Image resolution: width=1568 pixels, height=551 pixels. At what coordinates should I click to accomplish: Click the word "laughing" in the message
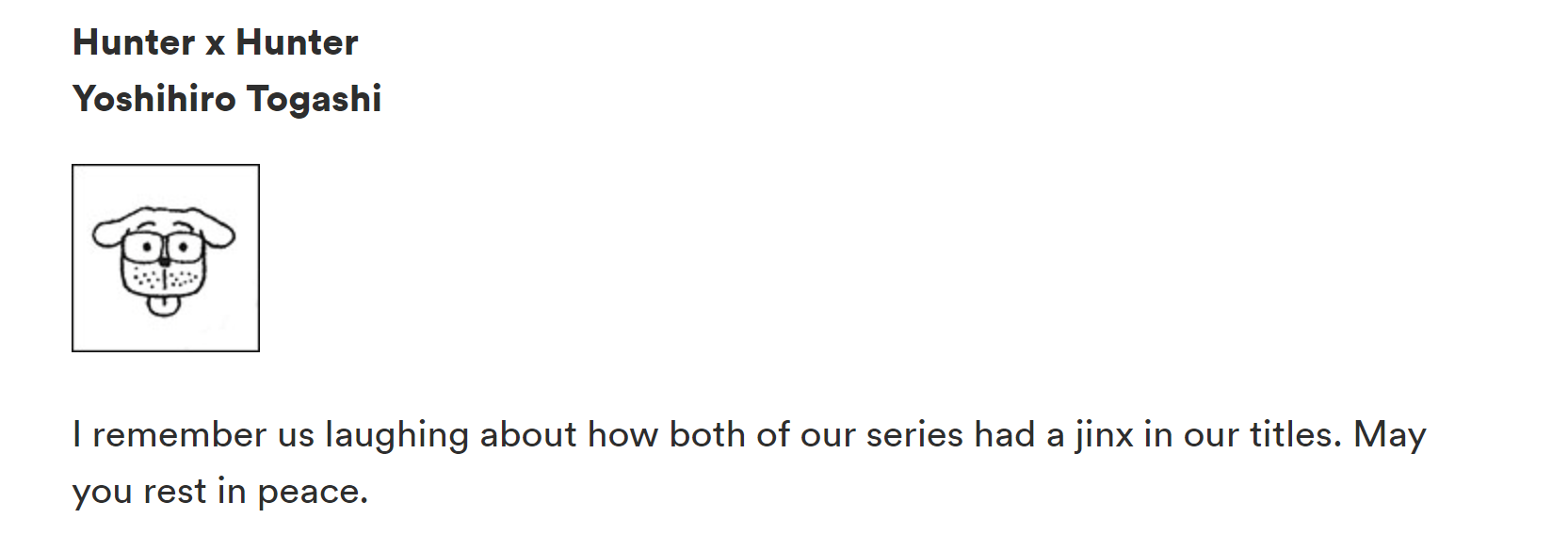point(396,435)
